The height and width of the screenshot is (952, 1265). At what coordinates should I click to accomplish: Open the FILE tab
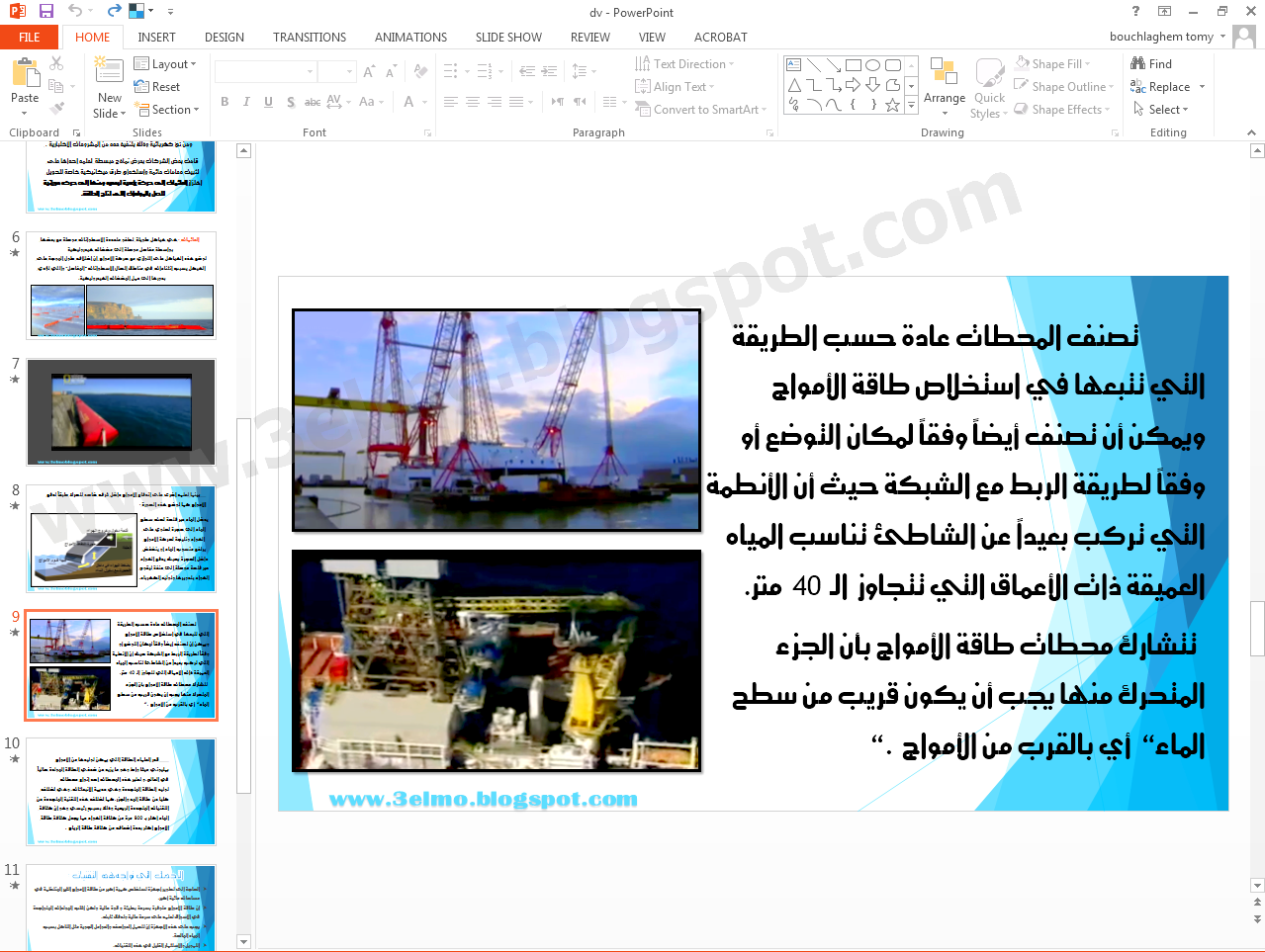(30, 37)
